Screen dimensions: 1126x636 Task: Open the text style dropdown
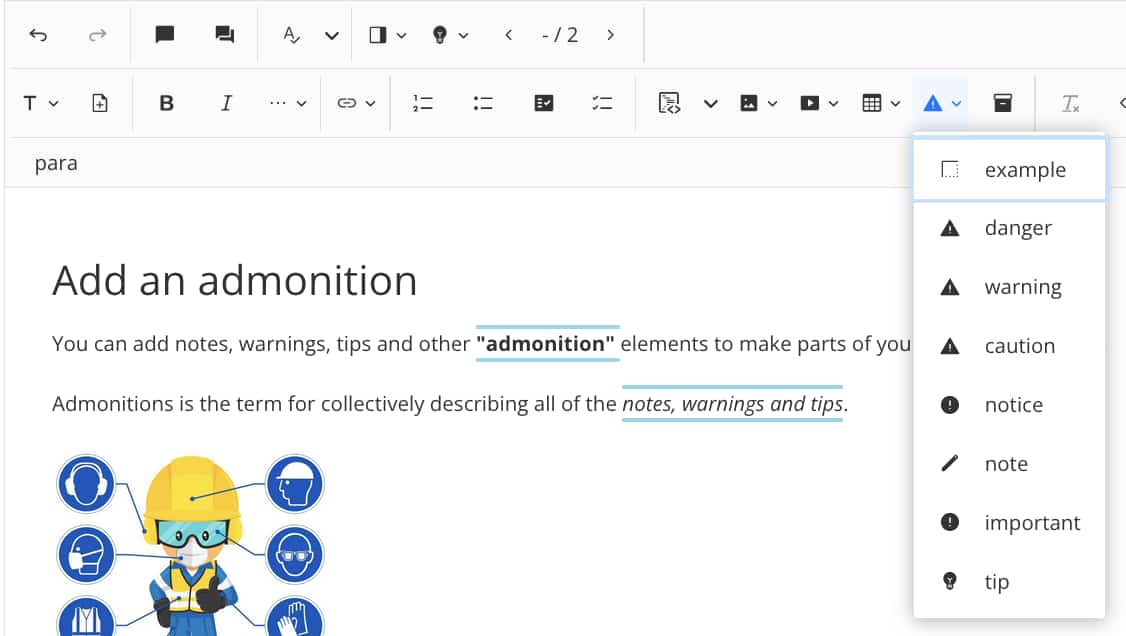click(40, 102)
